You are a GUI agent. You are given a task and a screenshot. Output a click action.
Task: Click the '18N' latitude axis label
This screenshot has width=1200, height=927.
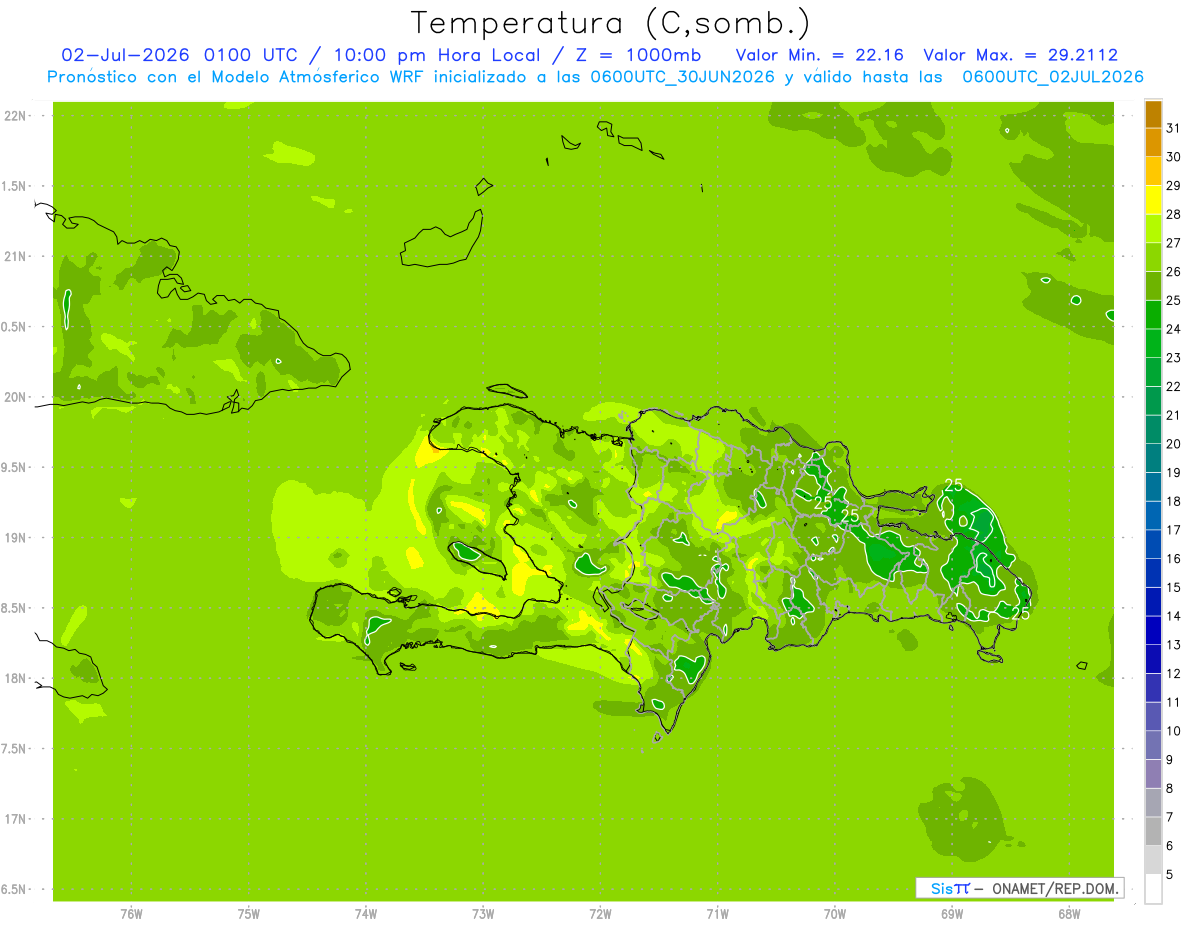[x=15, y=679]
